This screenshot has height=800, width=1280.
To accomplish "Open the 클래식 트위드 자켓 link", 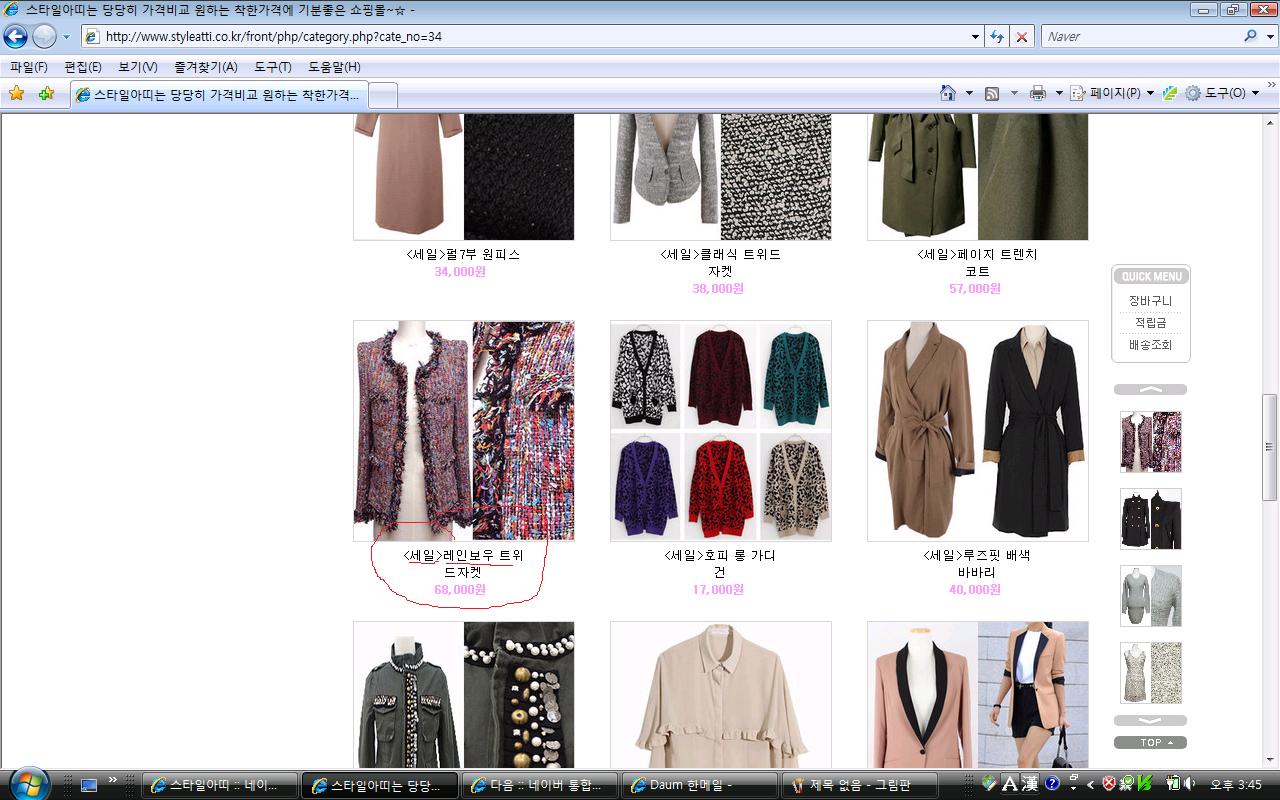I will pos(720,263).
